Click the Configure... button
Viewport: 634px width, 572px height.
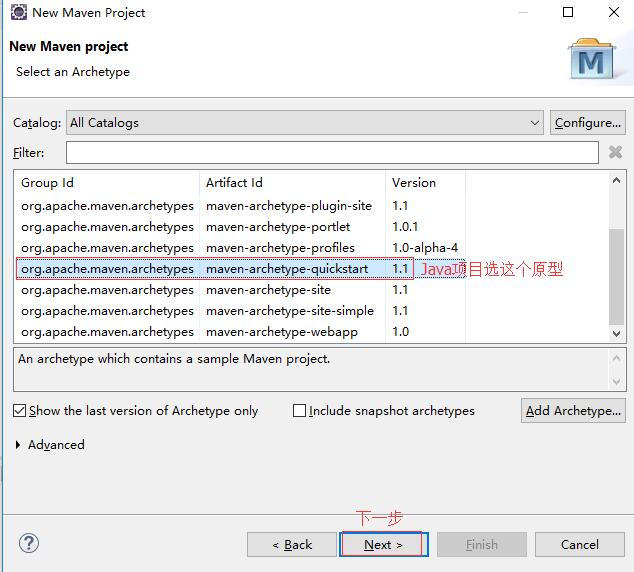click(x=588, y=122)
